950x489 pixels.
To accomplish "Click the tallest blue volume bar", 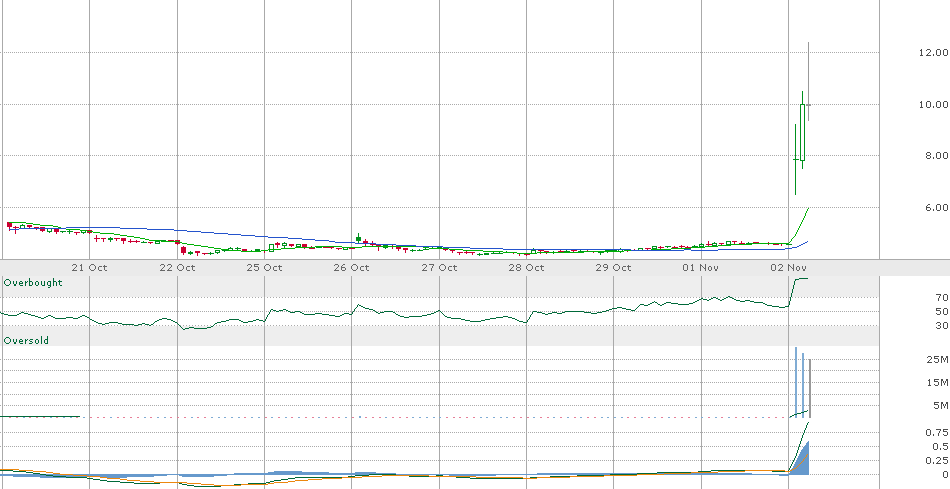I will tap(796, 382).
